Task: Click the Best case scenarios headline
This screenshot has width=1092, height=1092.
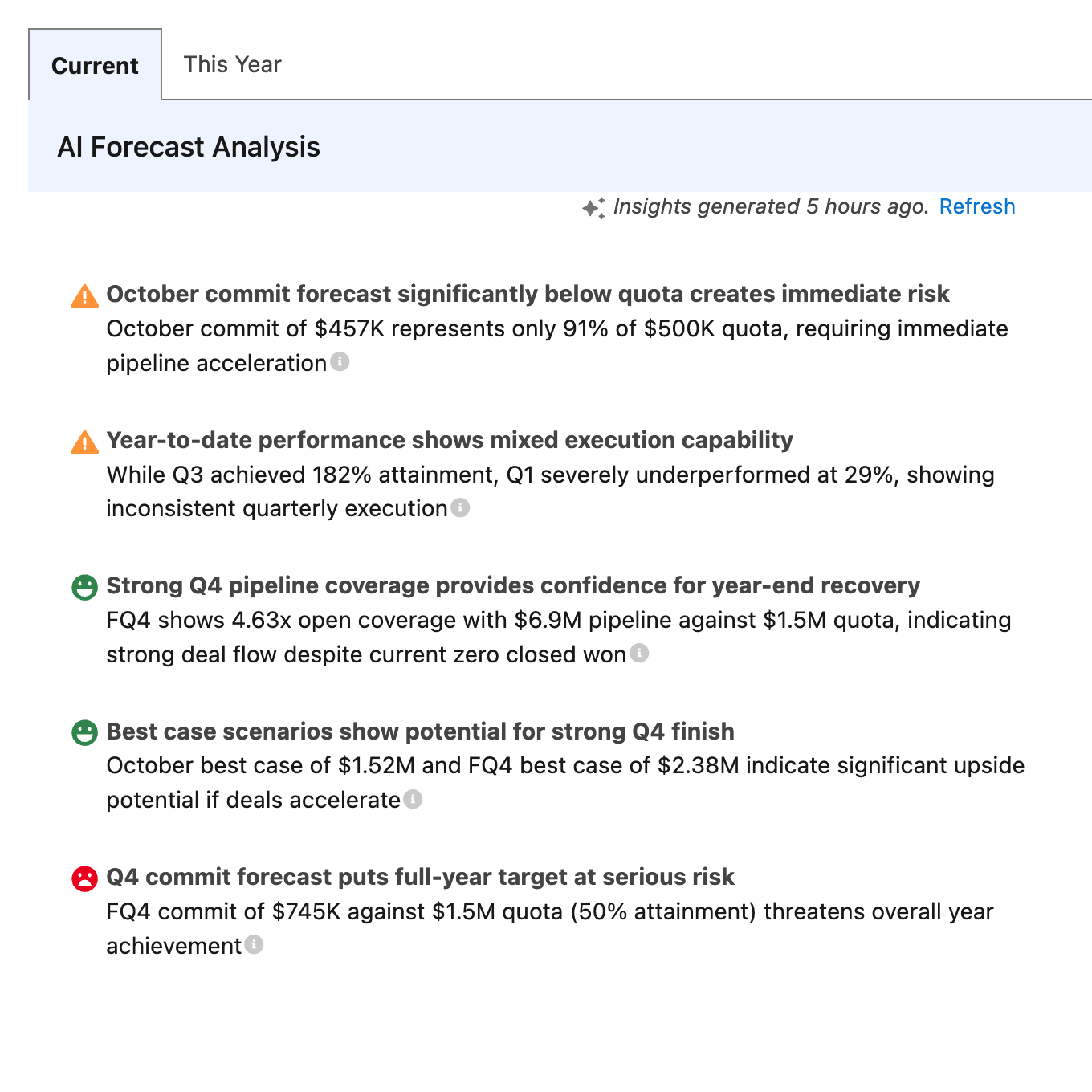Action: click(x=420, y=731)
